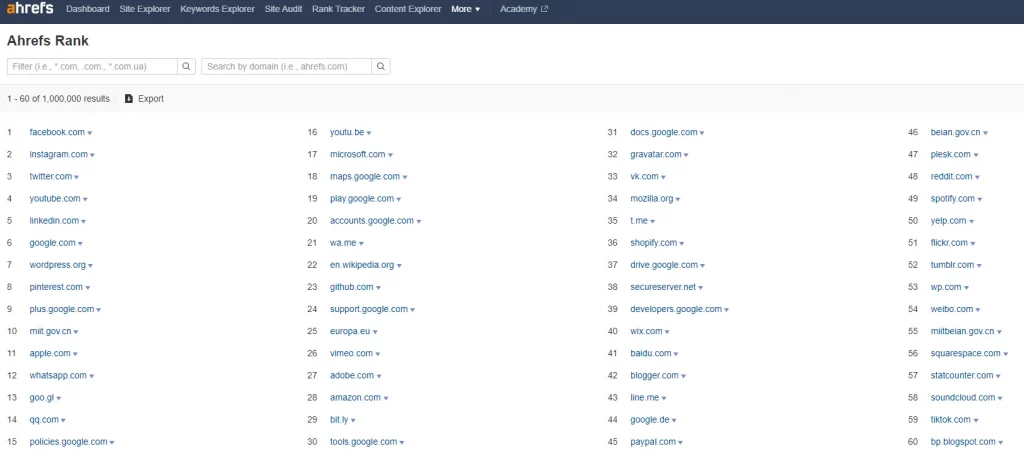1024x463 pixels.
Task: Expand the dropdown arrow next to amazon.com
Action: tap(386, 398)
